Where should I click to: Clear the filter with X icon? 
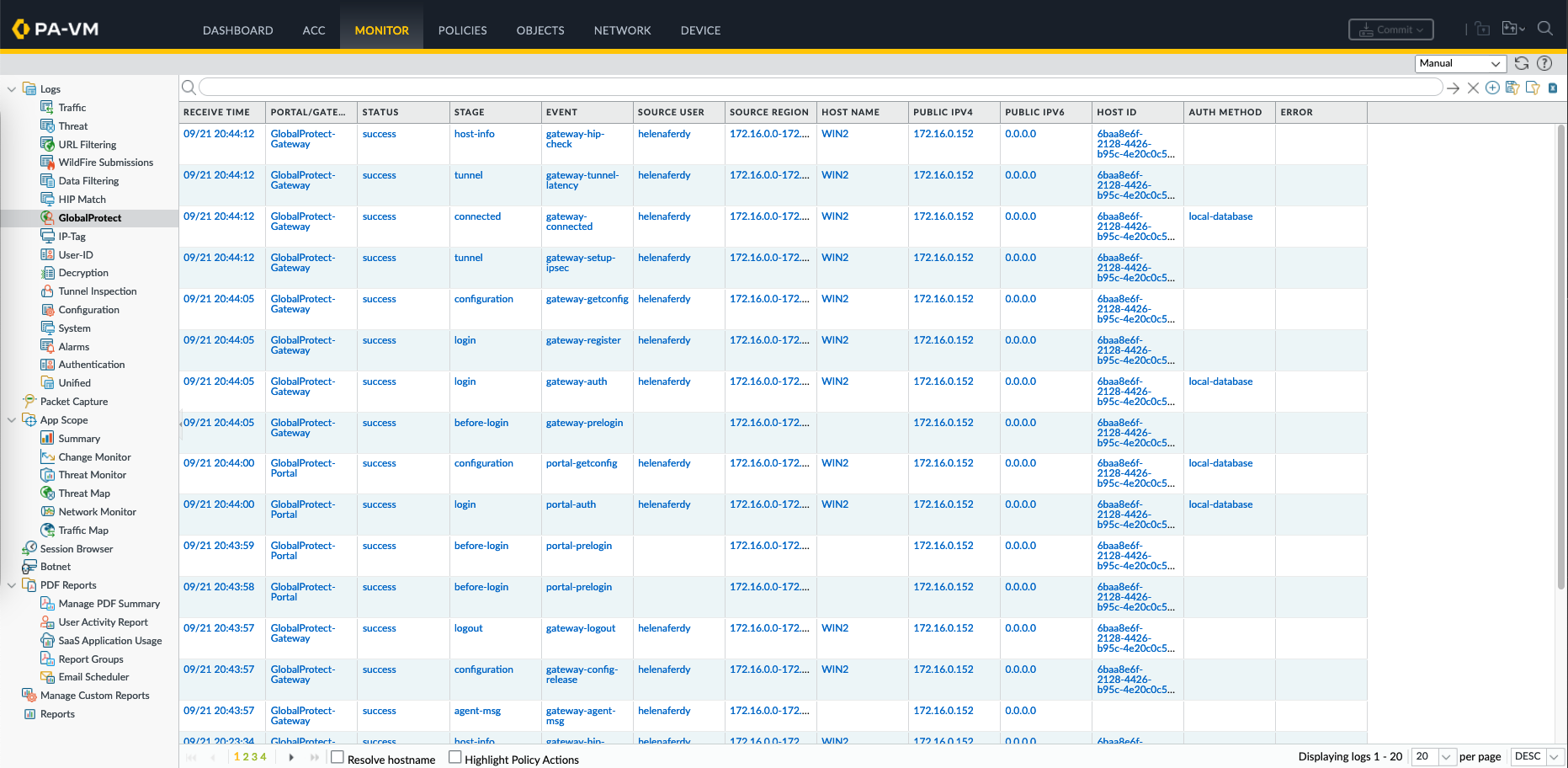coord(1473,88)
